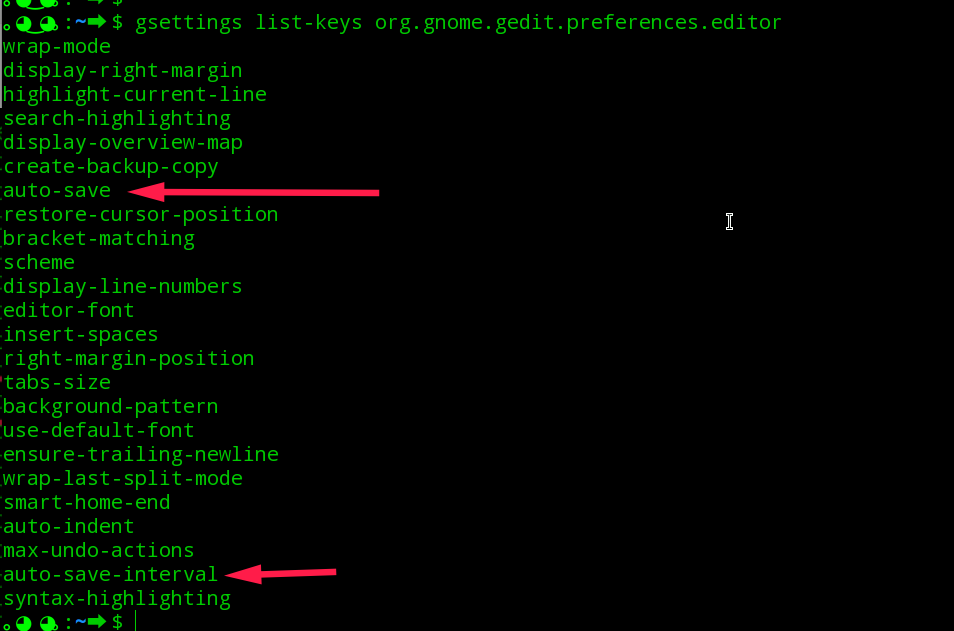Screen dimensions: 954x631
Task: Click the editor-font output line
Action: coord(69,310)
